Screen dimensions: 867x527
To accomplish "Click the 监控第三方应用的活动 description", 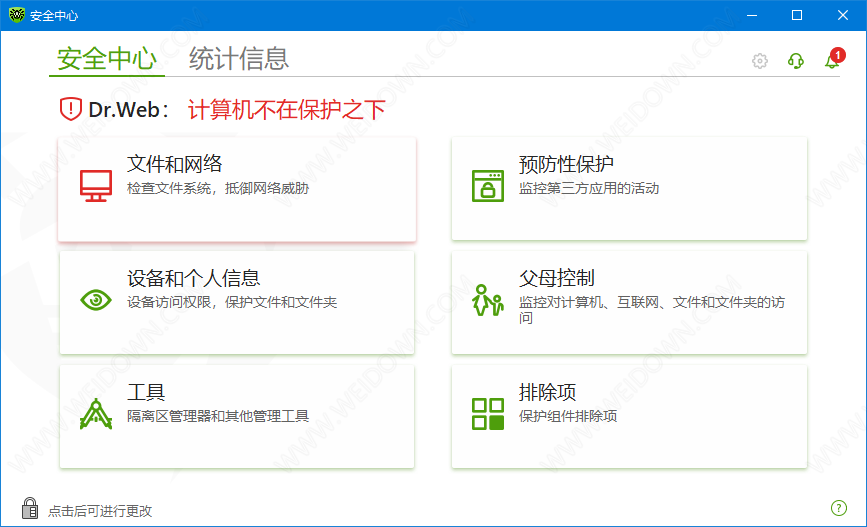I will tap(589, 189).
